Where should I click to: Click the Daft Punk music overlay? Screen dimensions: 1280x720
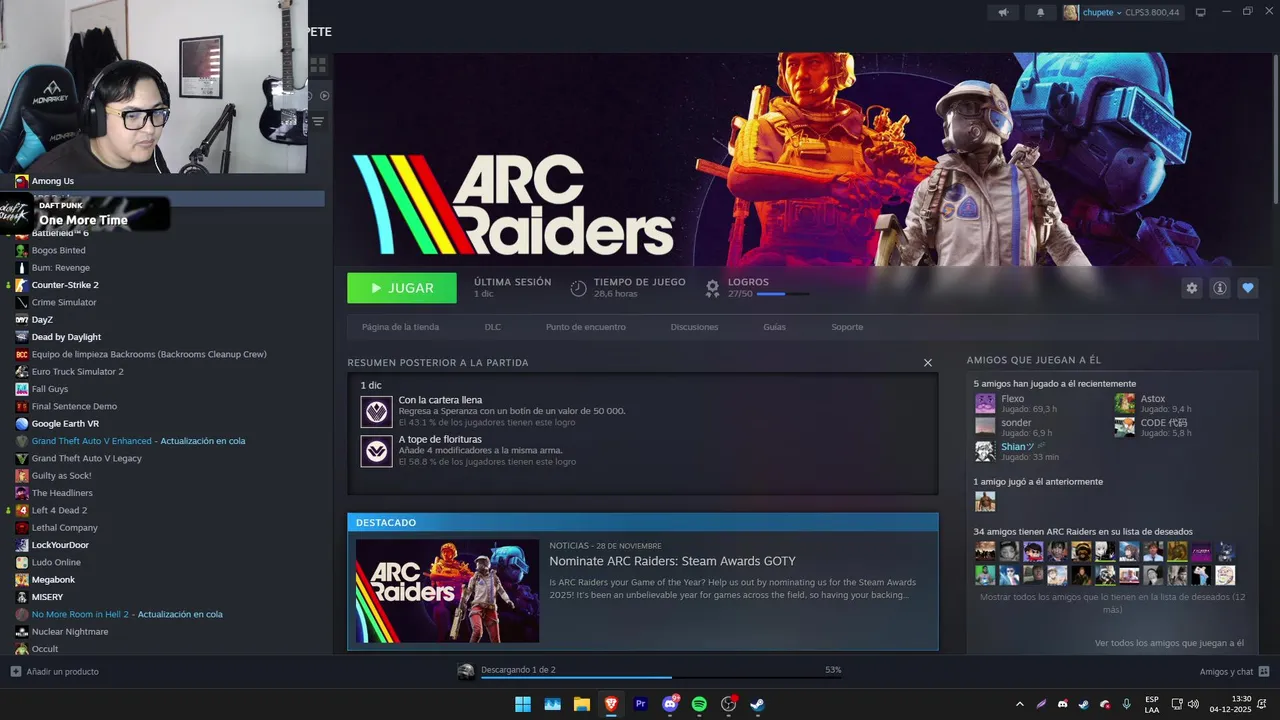coord(84,213)
